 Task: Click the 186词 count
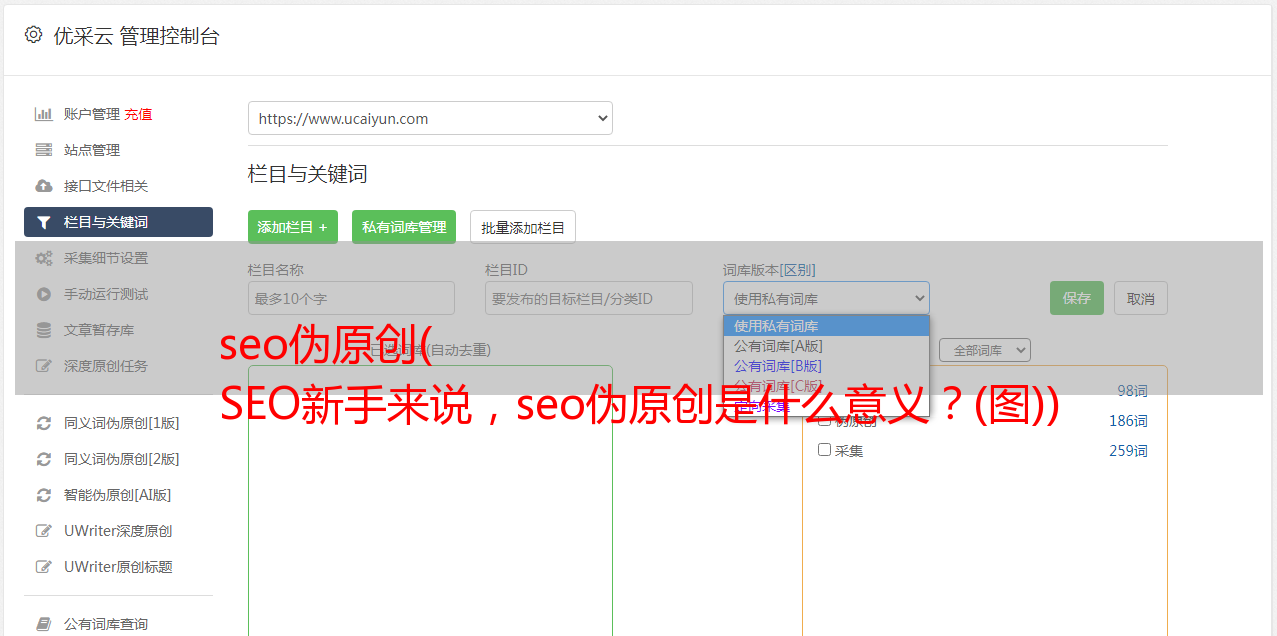[1128, 421]
